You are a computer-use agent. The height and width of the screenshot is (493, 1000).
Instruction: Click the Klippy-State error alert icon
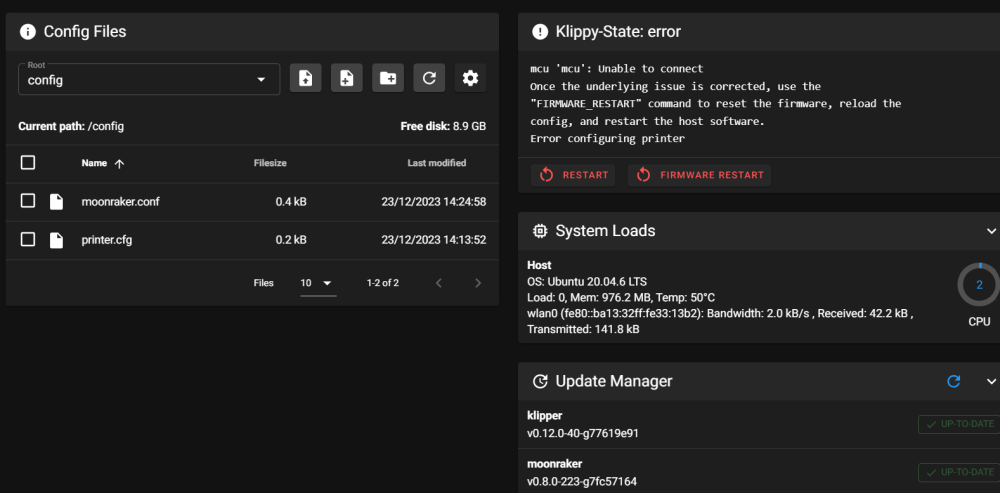pyautogui.click(x=540, y=32)
